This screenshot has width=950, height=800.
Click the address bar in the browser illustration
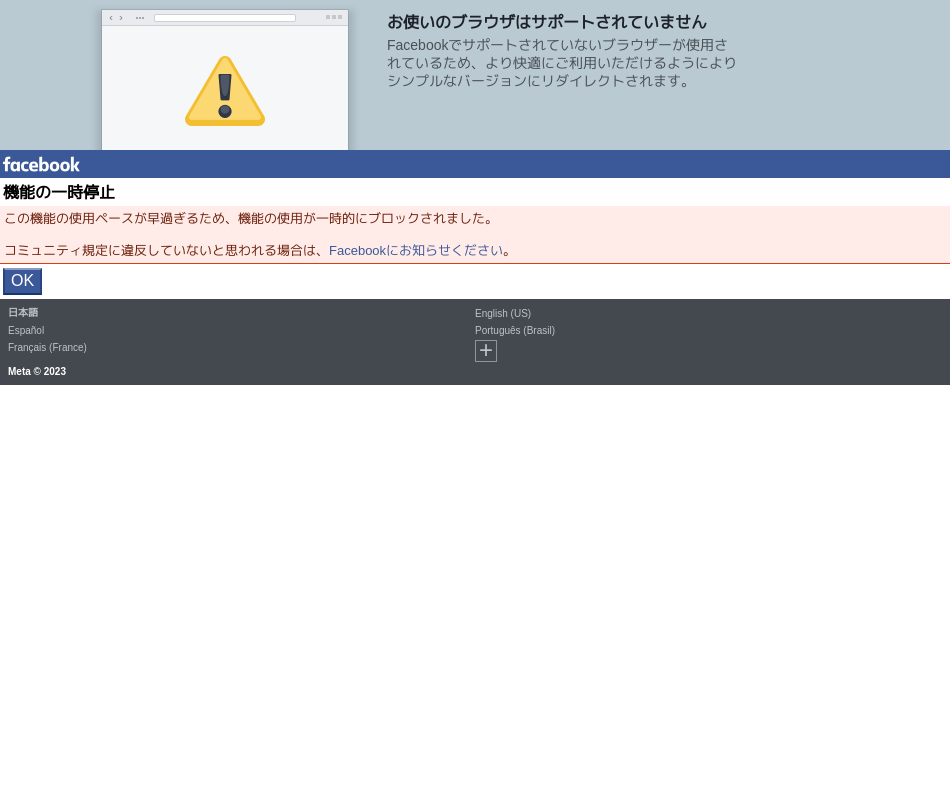point(225,18)
